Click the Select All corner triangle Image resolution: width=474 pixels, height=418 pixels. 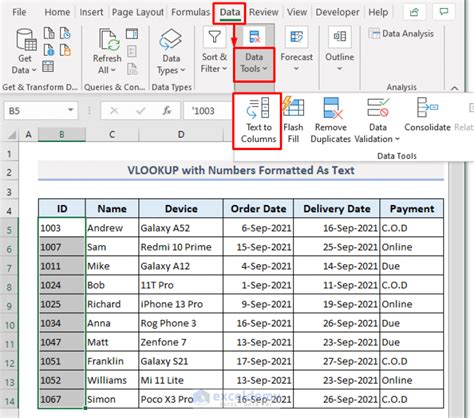(x=12, y=135)
